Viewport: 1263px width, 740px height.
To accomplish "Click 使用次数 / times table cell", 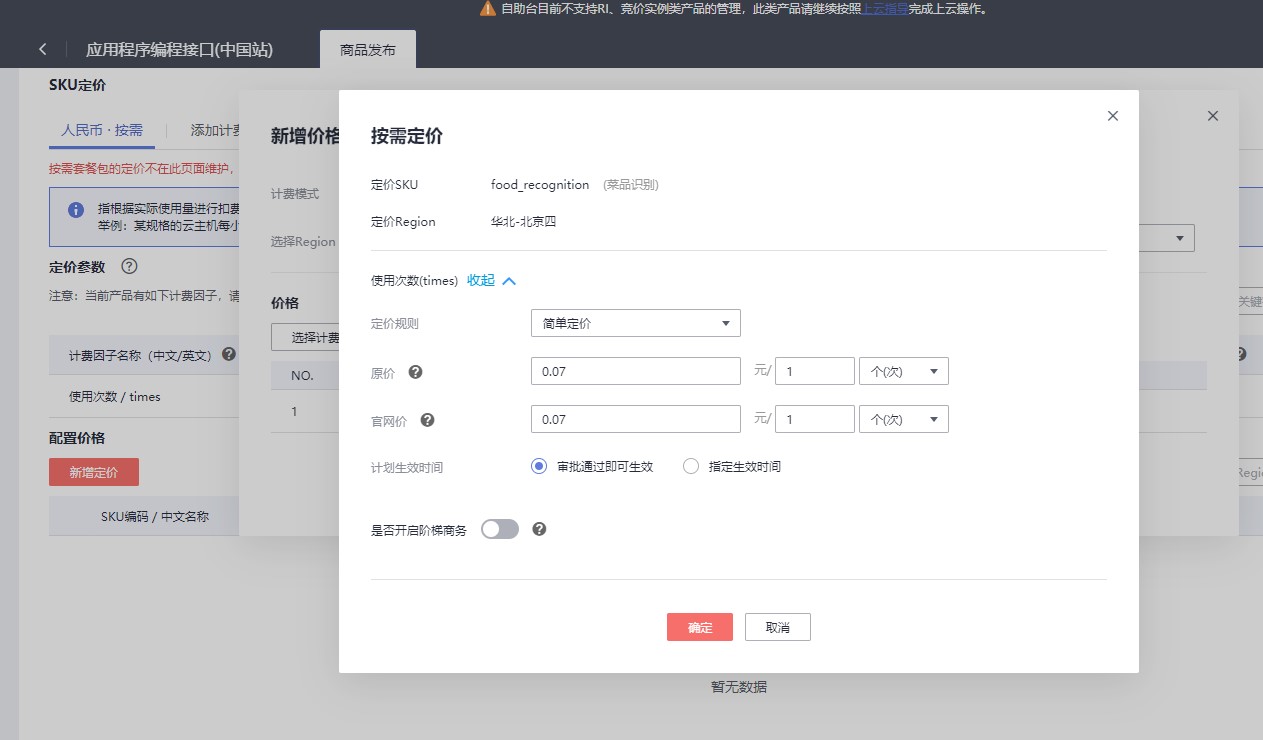I will pyautogui.click(x=115, y=396).
